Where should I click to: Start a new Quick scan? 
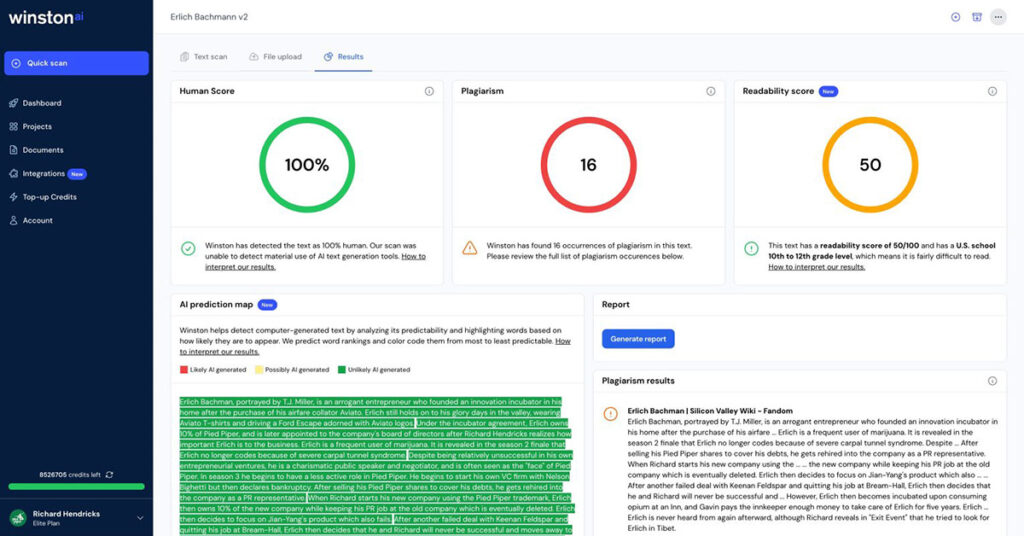tap(76, 63)
